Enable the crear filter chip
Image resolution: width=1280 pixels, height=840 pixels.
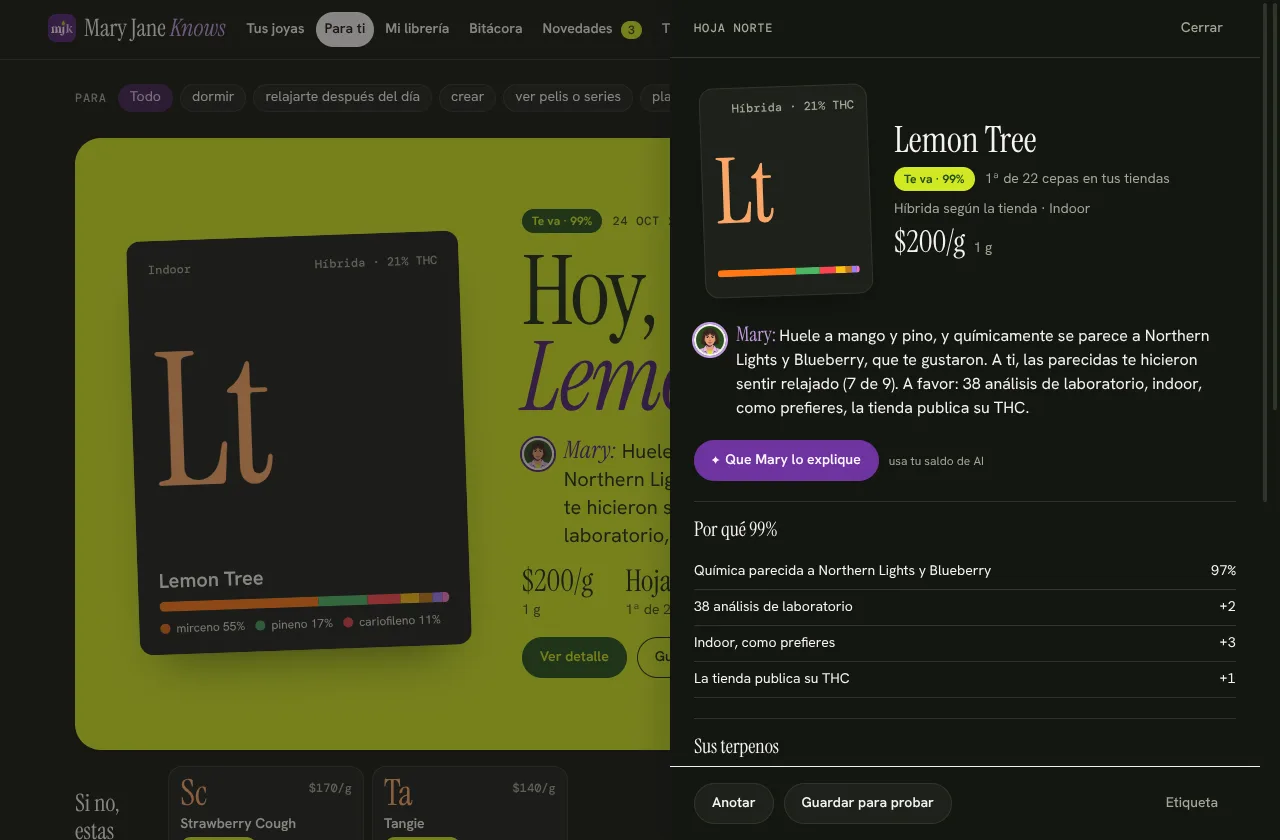(x=467, y=97)
